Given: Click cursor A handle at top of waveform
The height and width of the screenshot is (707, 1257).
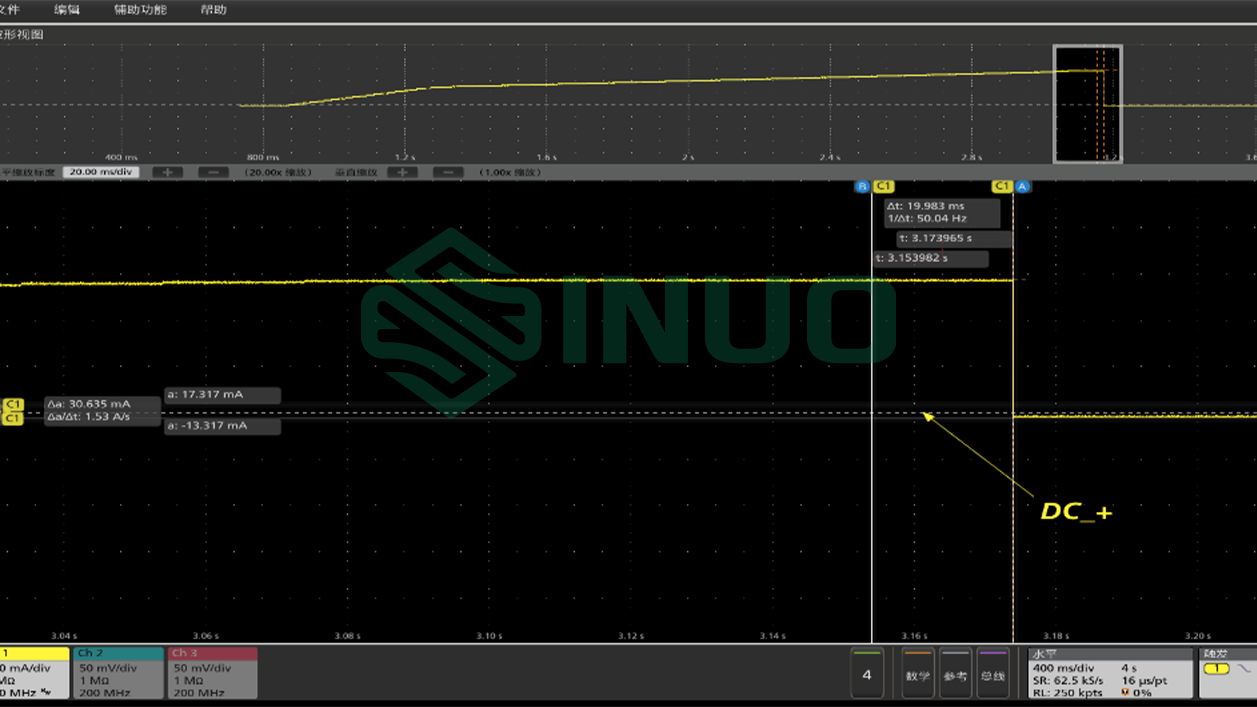Looking at the screenshot, I should click(x=1022, y=187).
